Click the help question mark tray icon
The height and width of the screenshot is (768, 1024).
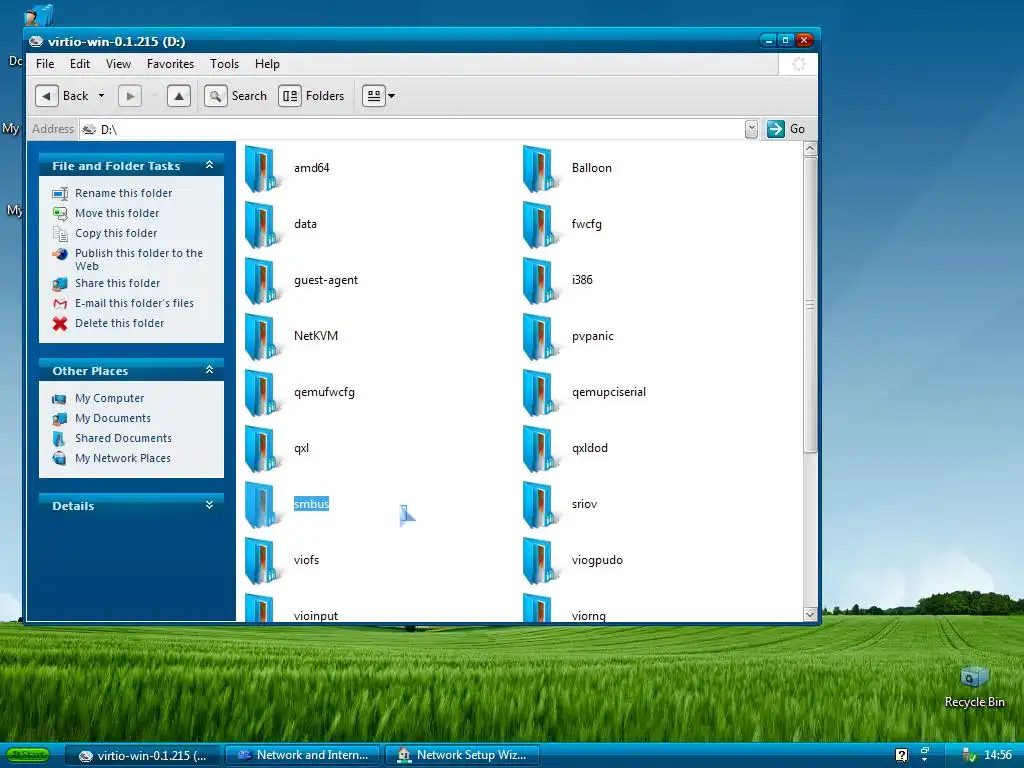point(901,755)
